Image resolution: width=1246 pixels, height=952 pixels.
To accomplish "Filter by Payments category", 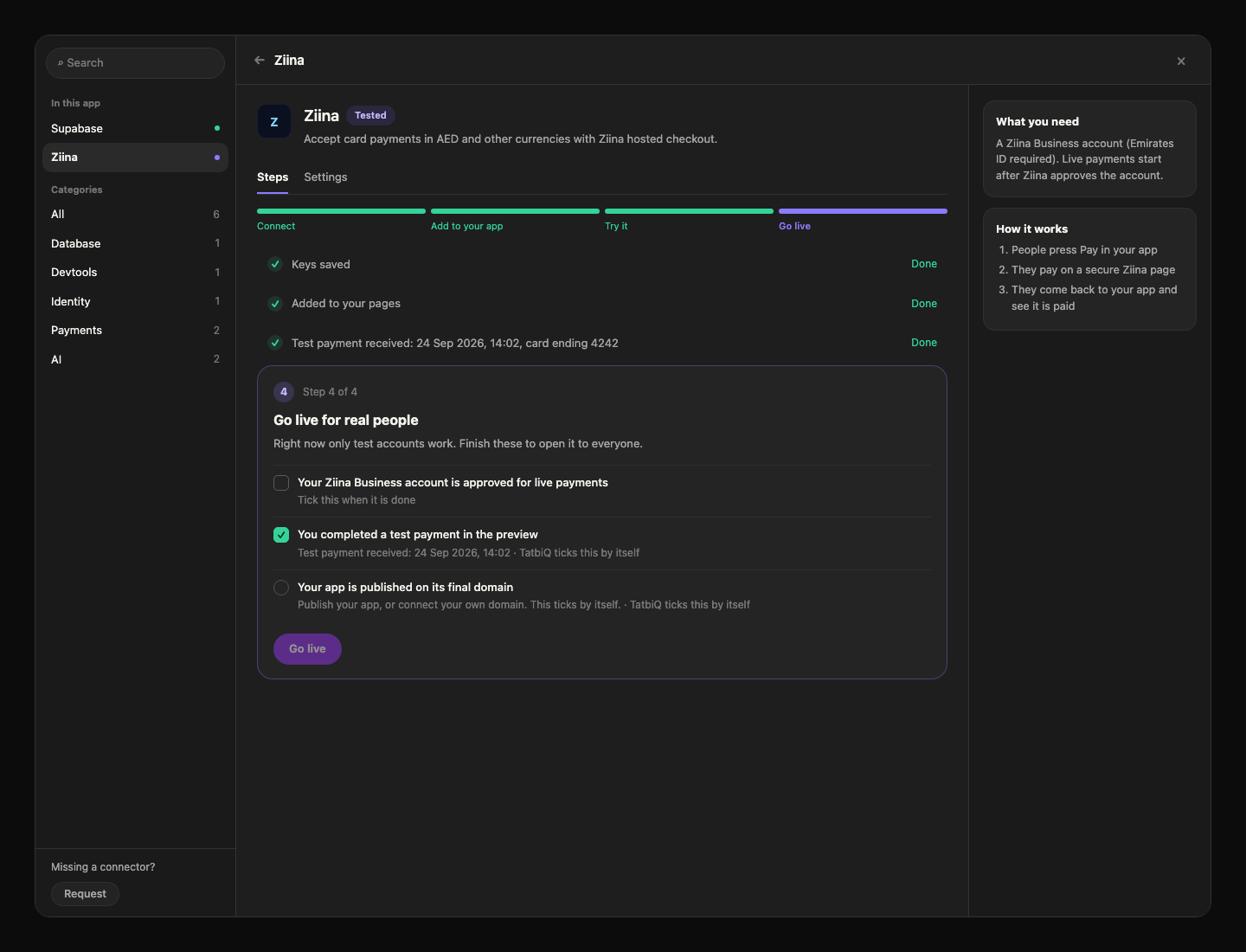I will [135, 331].
